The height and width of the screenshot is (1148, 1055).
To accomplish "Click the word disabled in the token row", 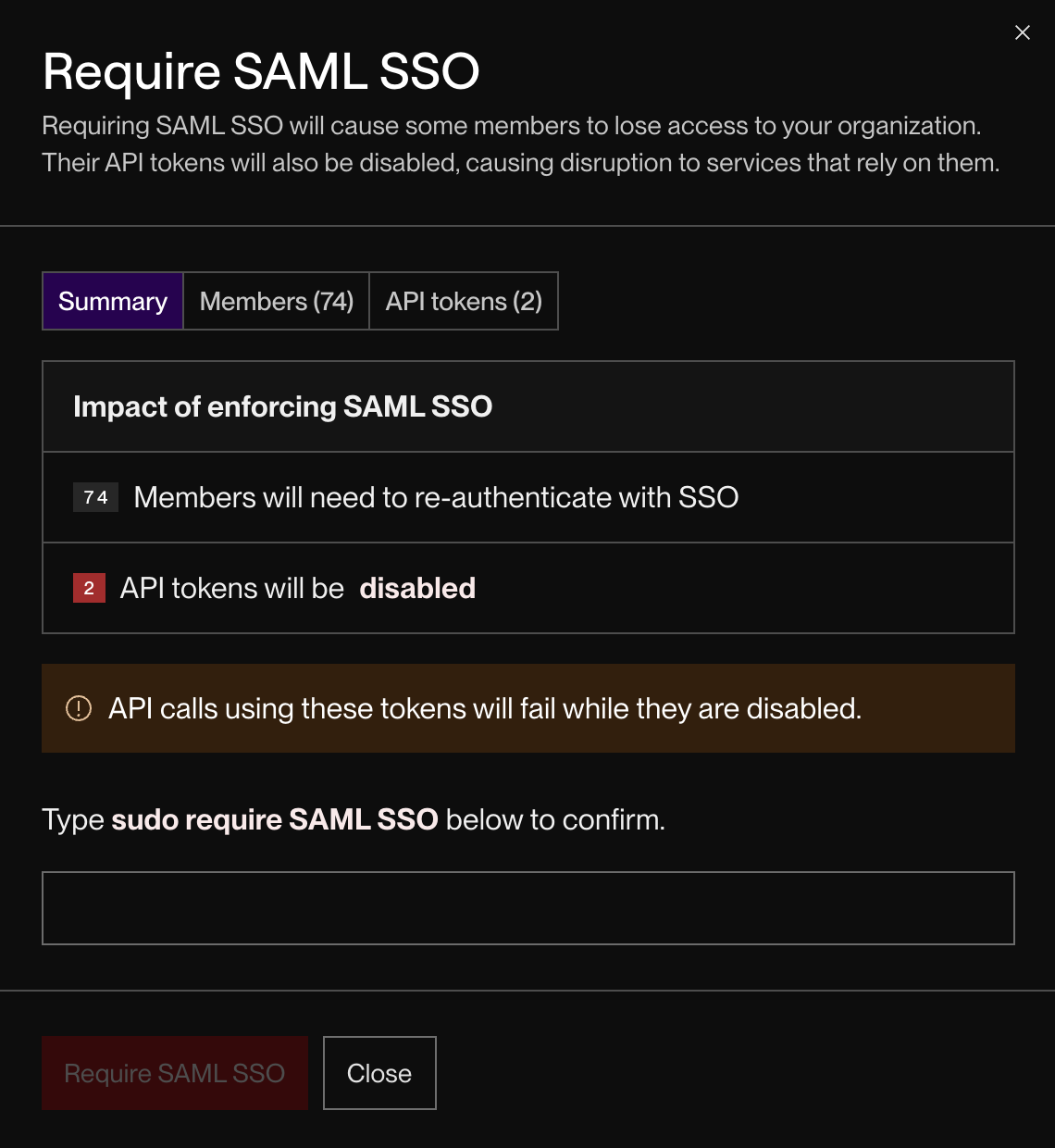I will tap(417, 588).
